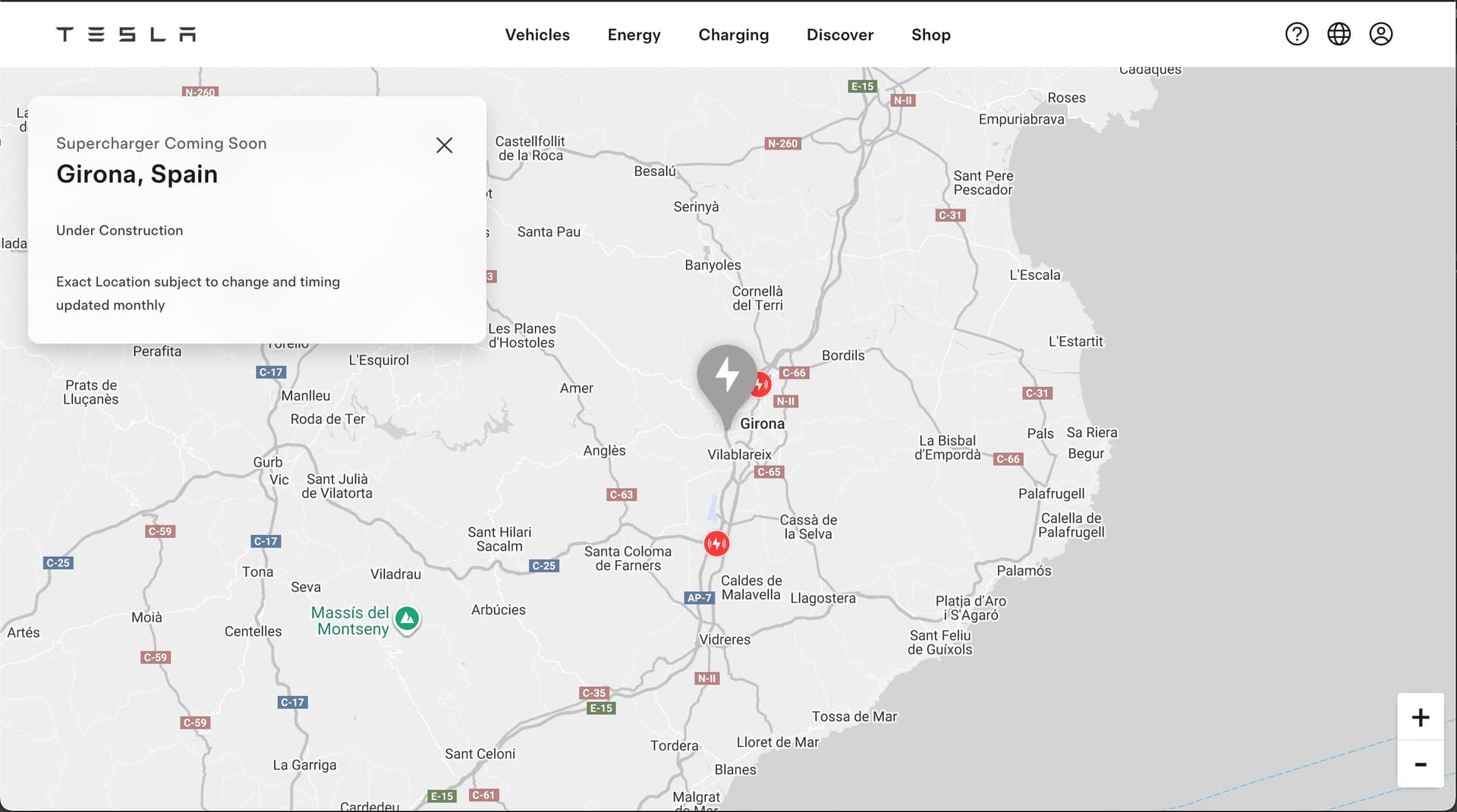Click red Supercharger marker near Caldes de Malavella
Screen dimensions: 1457x812
click(x=716, y=543)
